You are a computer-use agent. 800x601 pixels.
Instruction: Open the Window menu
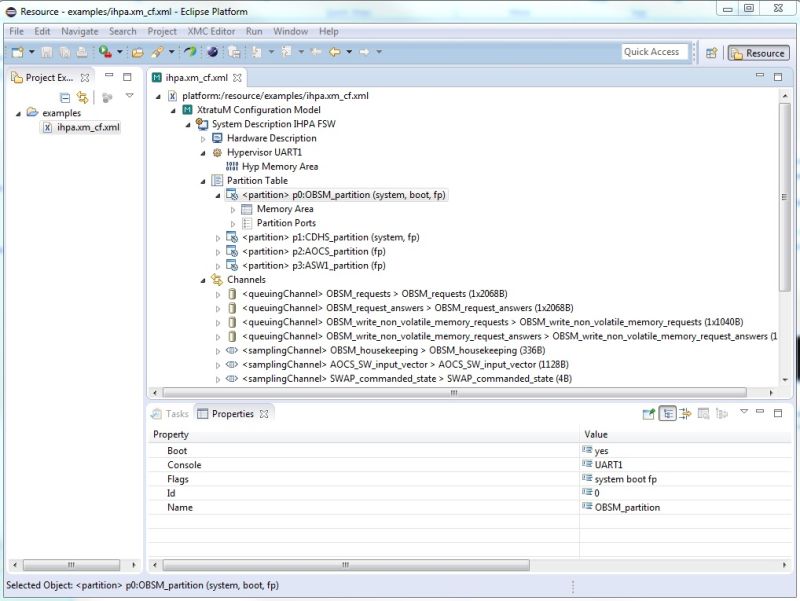(x=290, y=31)
